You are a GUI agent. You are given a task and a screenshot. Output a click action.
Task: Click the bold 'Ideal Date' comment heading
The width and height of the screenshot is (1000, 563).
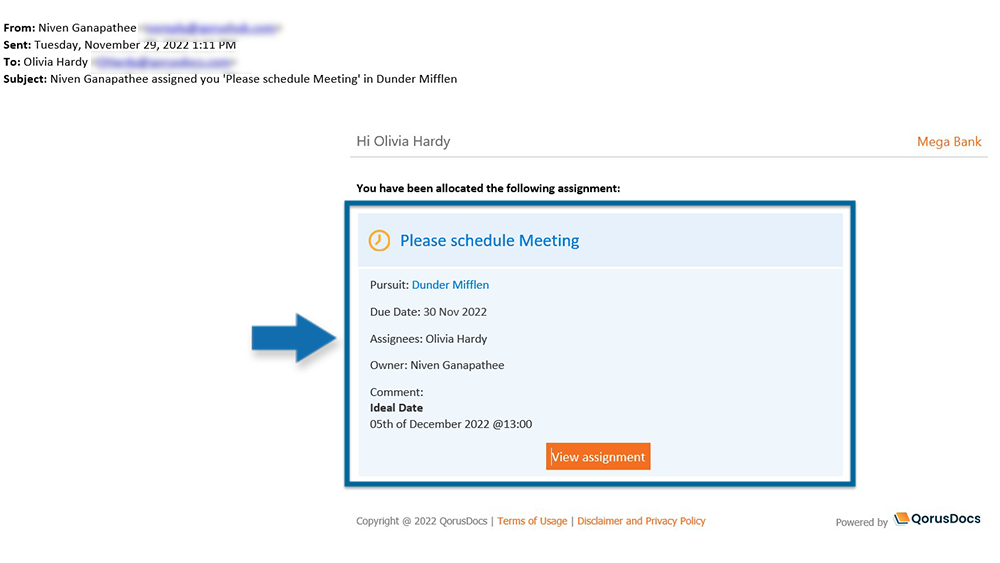tap(396, 408)
